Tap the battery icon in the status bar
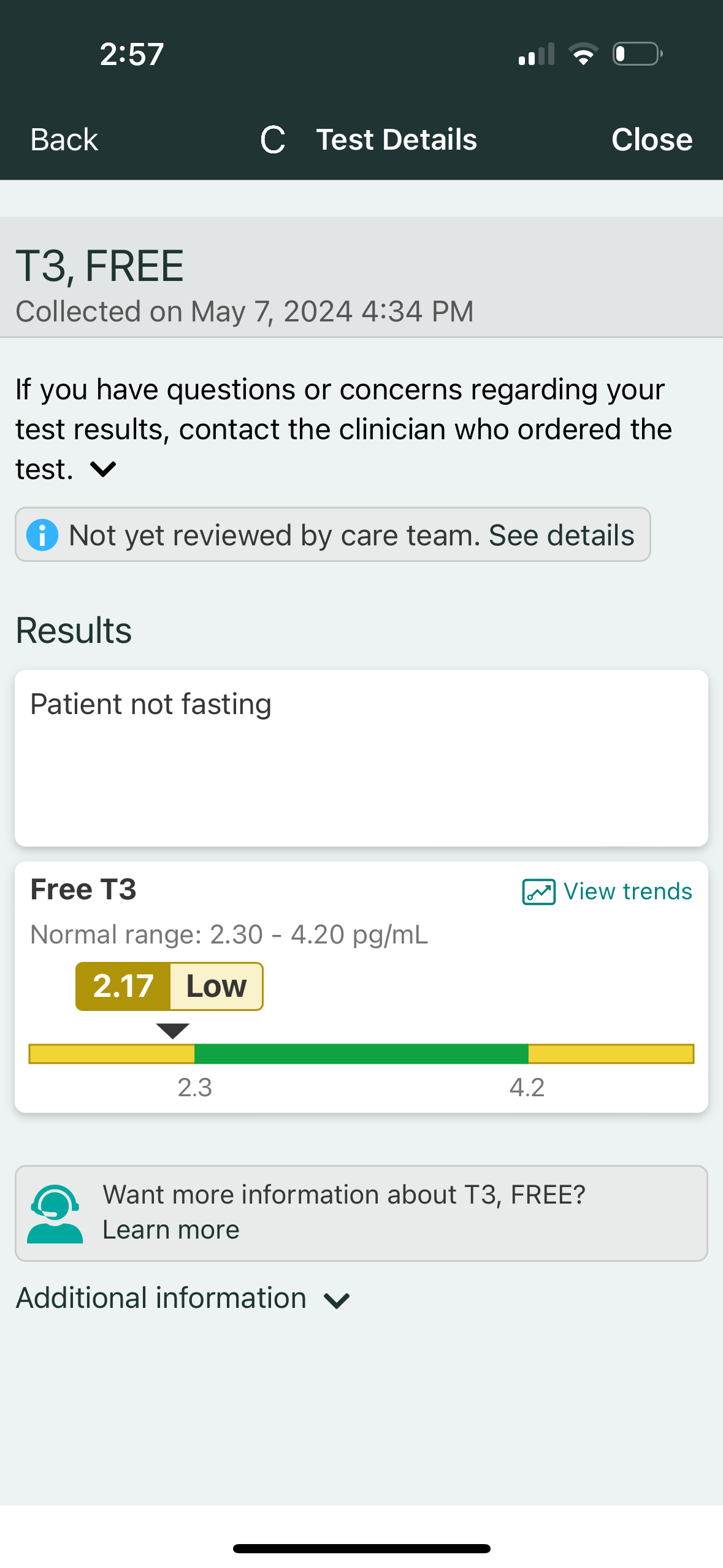 [x=637, y=54]
